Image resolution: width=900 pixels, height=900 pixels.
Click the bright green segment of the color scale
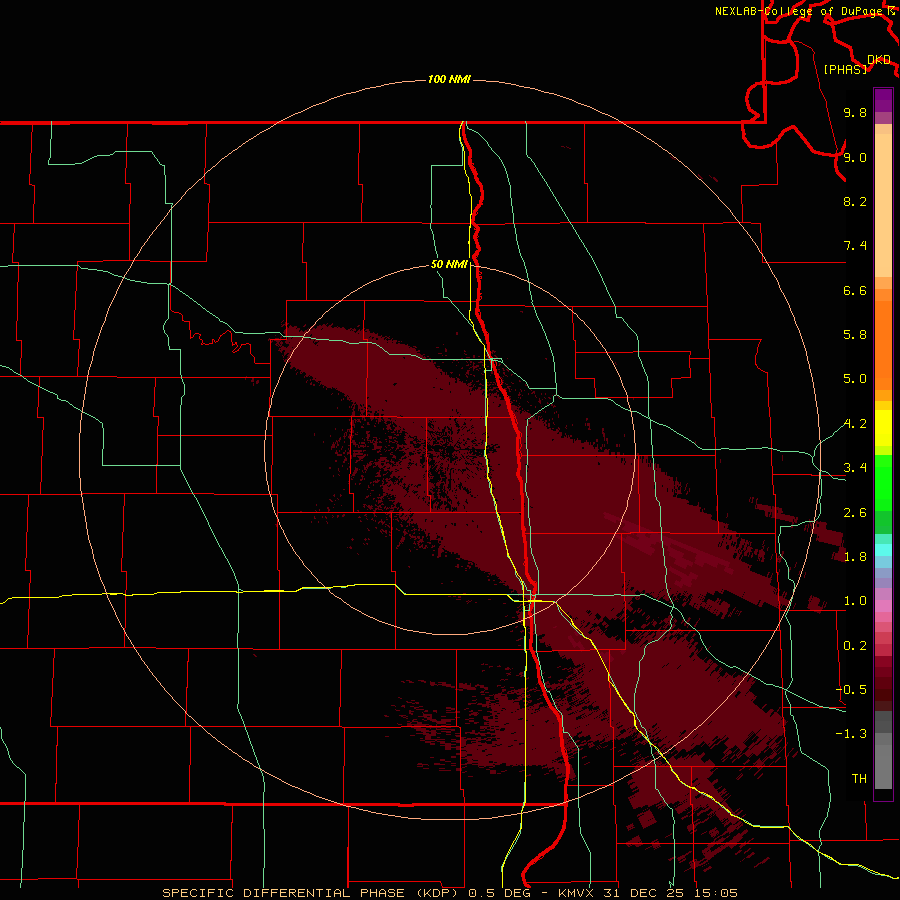pos(883,481)
